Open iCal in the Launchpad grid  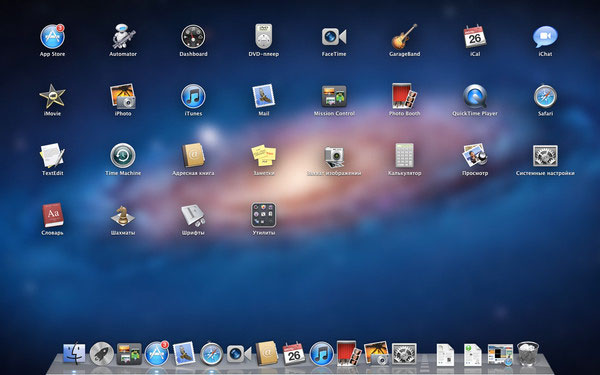pos(475,37)
